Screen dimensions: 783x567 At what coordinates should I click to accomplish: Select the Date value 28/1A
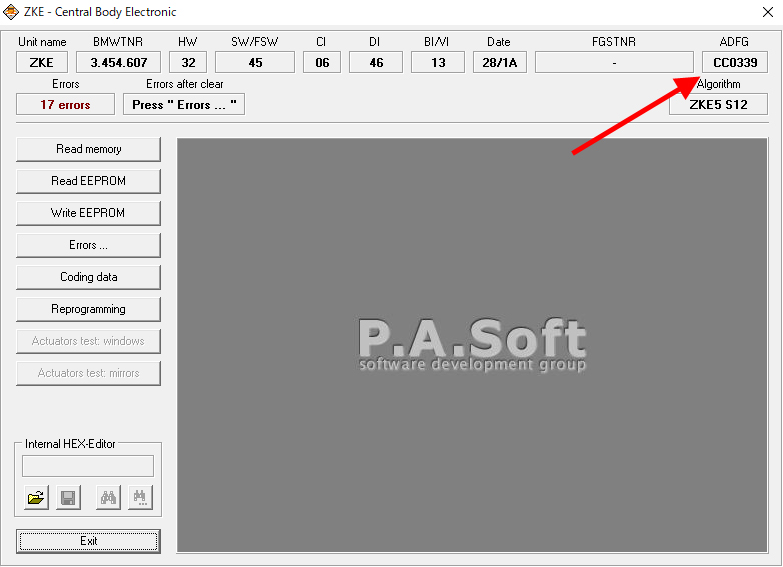point(500,62)
